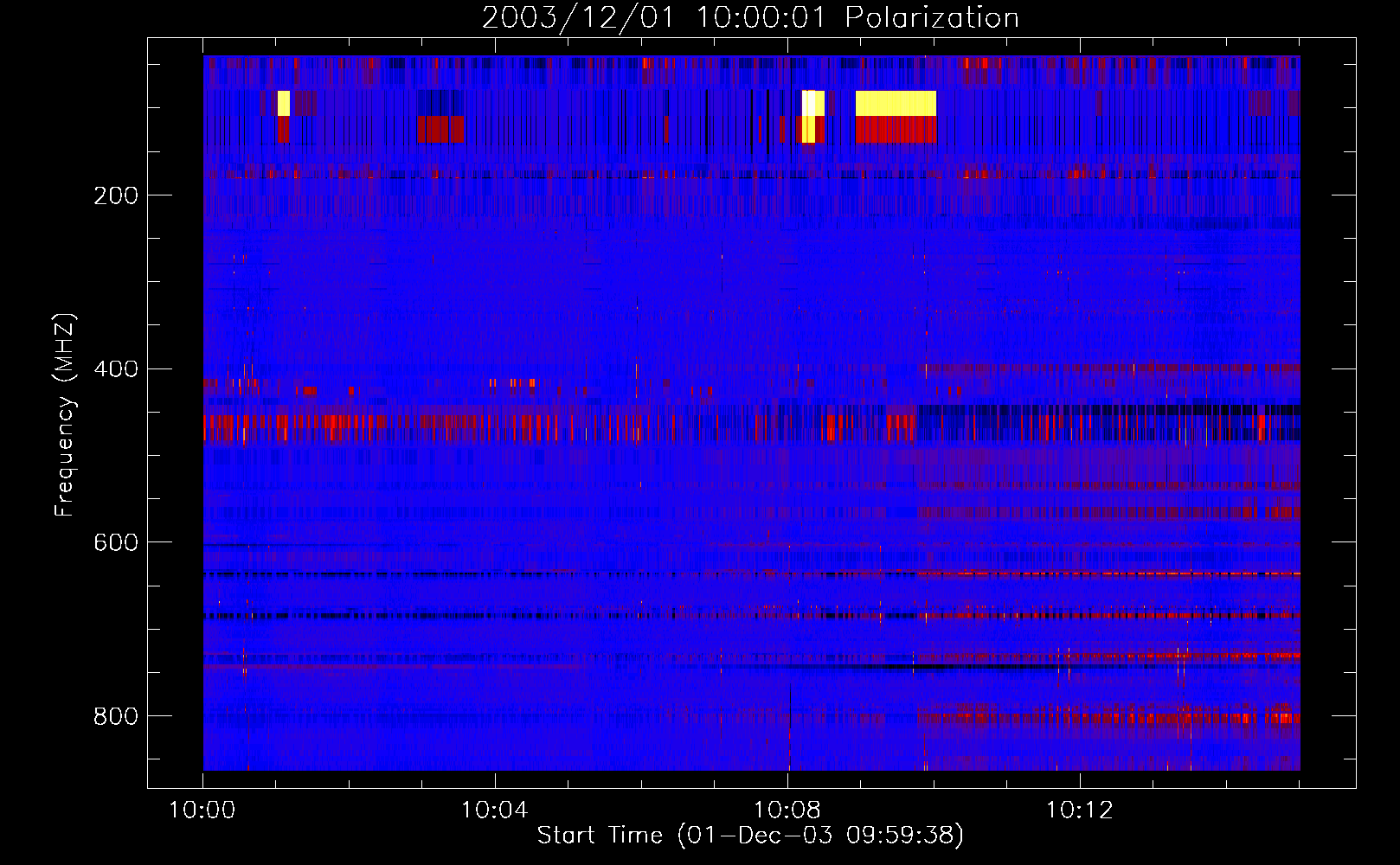The height and width of the screenshot is (865, 1400).
Task: Click the 10:12 time tick label
Action: click(1080, 811)
